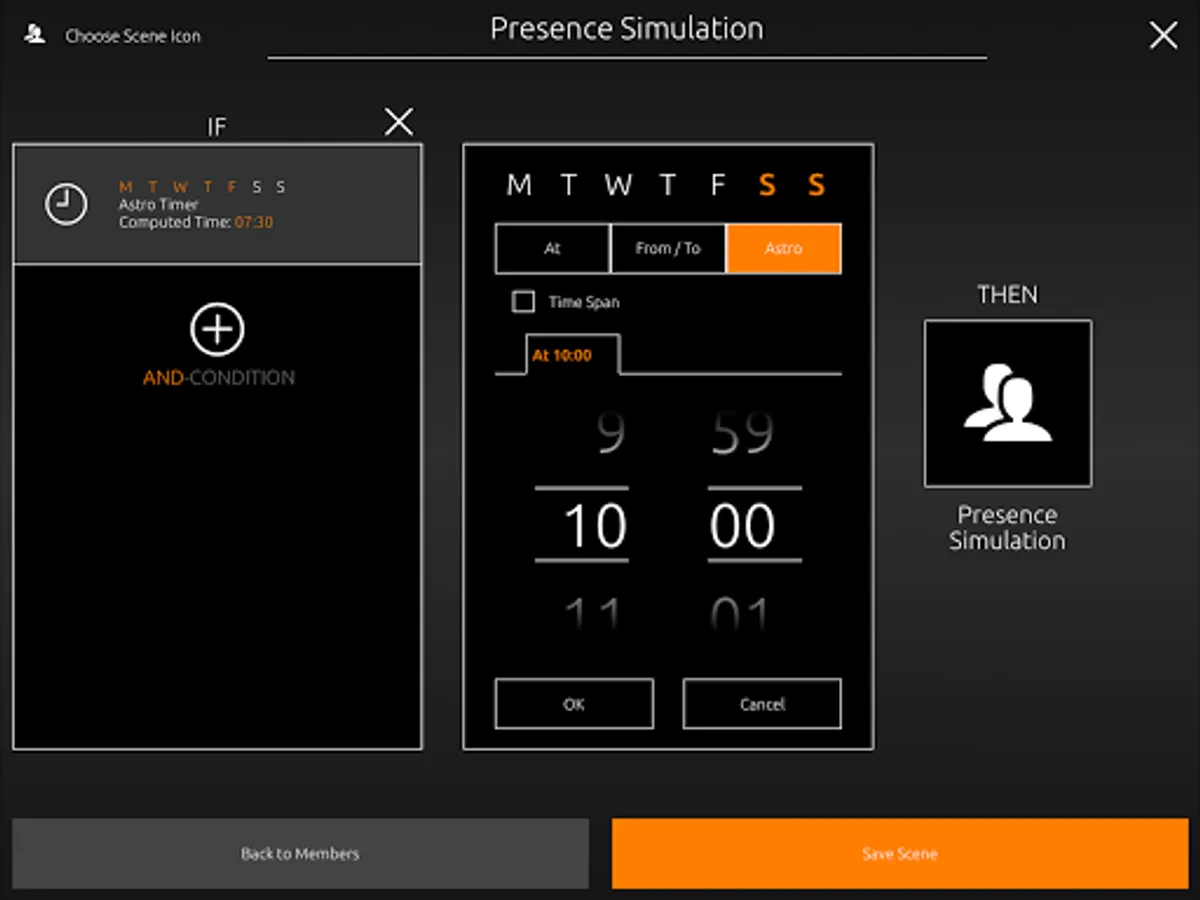Open the Choose Scene Icon label
This screenshot has width=1200, height=900.
click(133, 36)
